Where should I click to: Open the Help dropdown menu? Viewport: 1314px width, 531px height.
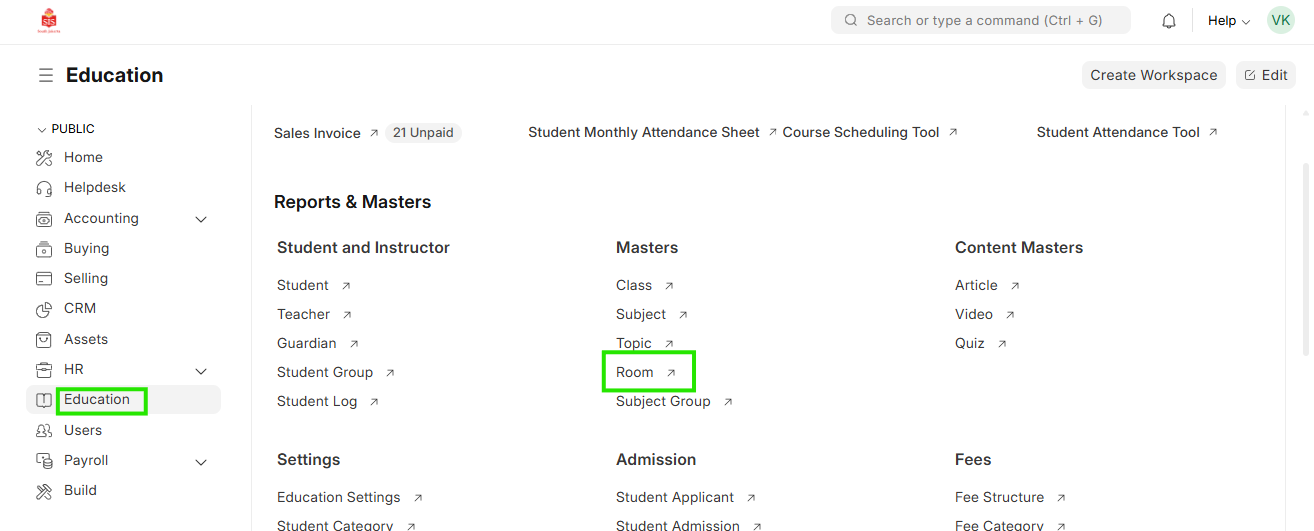tap(1228, 21)
